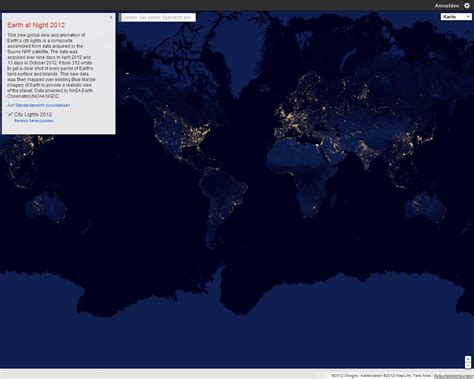The height and width of the screenshot is (379, 474).
Task: Click the Anmelden sign-in link
Action: (447, 6)
